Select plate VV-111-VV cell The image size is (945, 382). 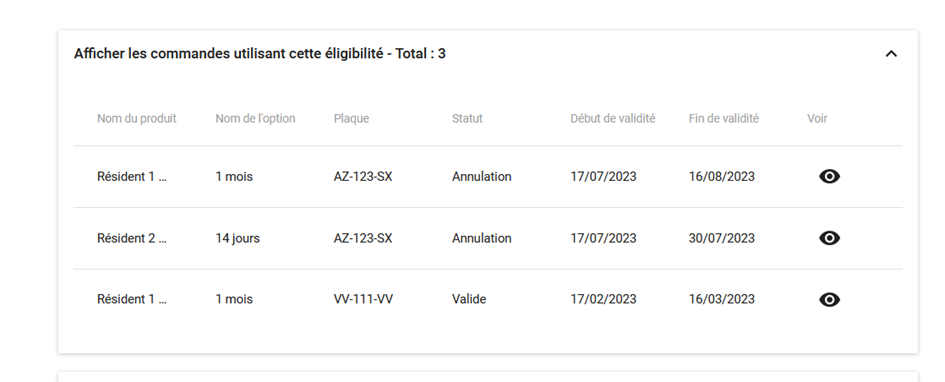click(x=363, y=299)
